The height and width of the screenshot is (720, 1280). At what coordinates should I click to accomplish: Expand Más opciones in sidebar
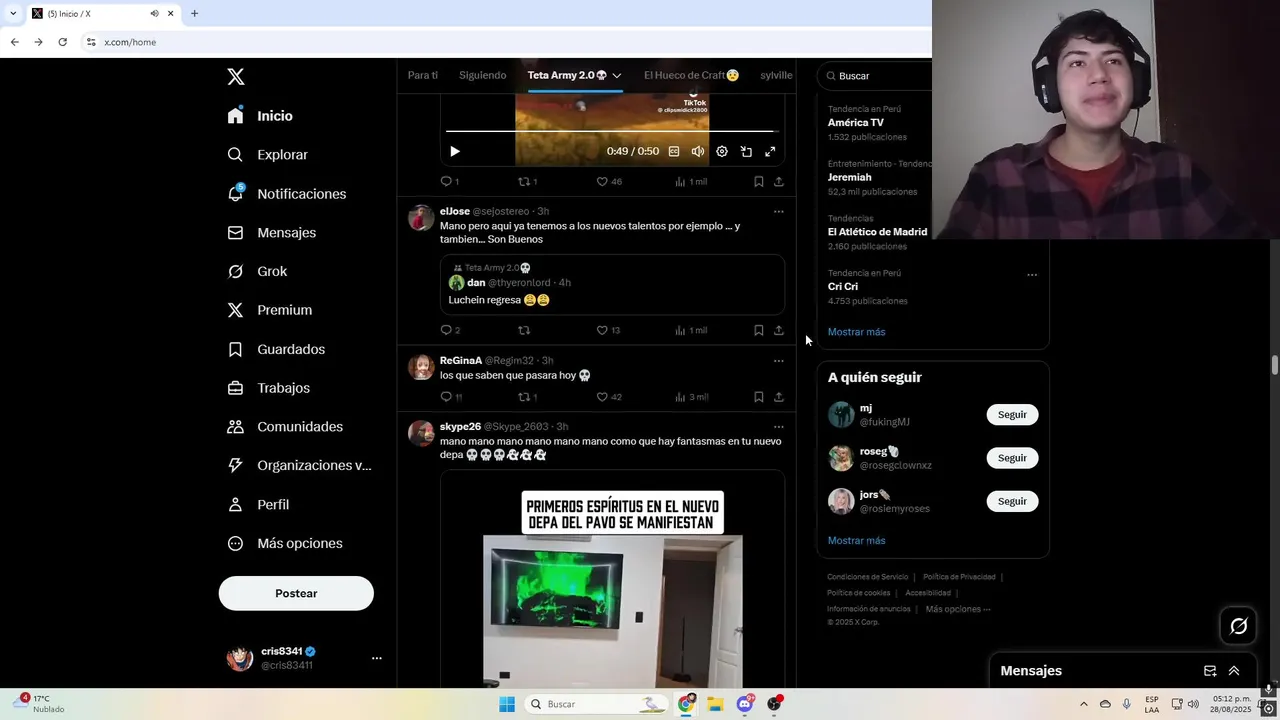tap(285, 543)
